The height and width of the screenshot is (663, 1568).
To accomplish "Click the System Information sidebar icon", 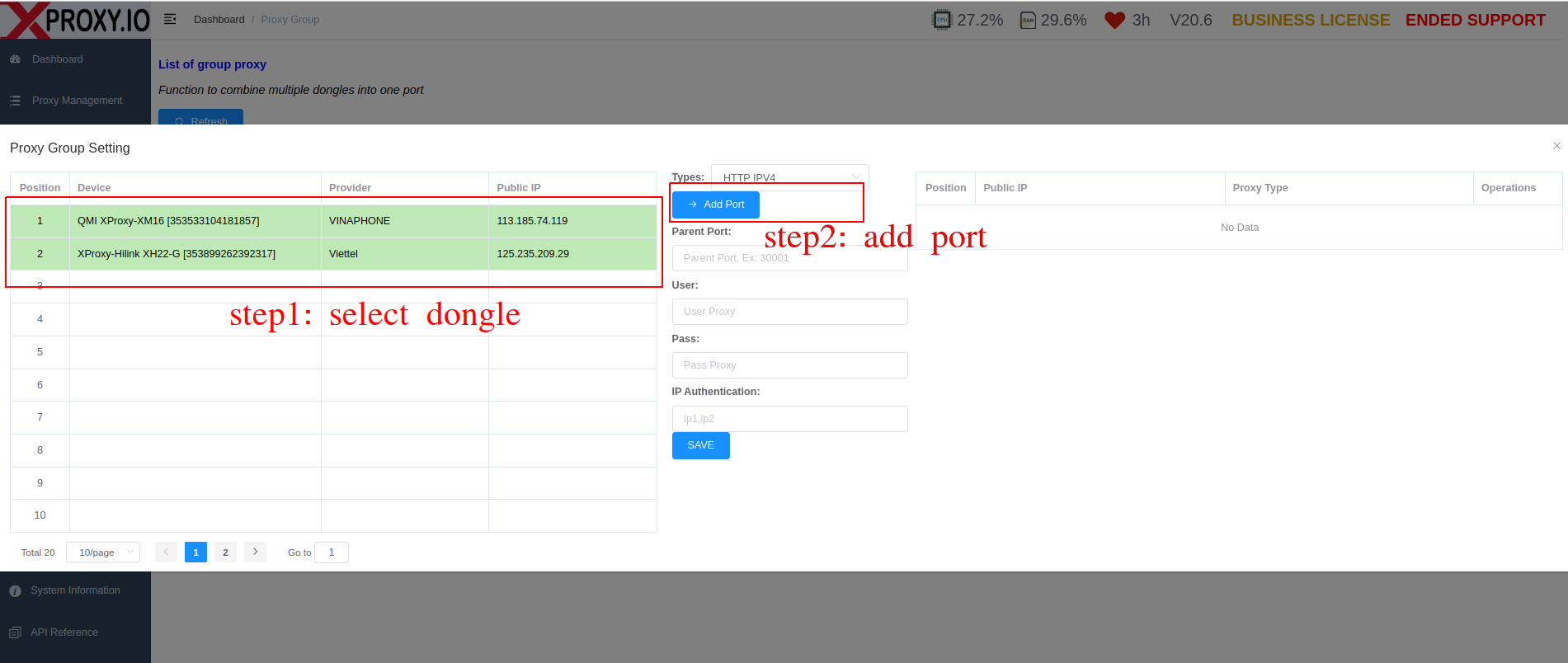I will click(x=15, y=591).
